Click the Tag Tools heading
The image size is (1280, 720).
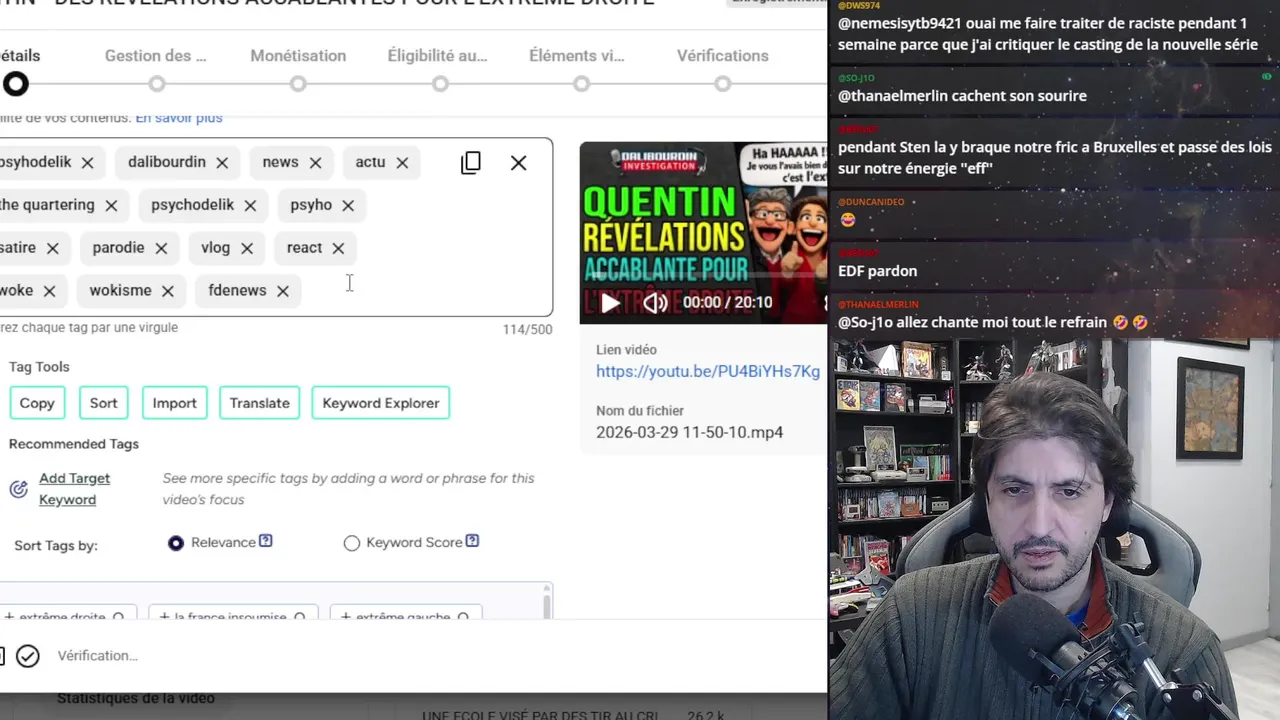[39, 367]
